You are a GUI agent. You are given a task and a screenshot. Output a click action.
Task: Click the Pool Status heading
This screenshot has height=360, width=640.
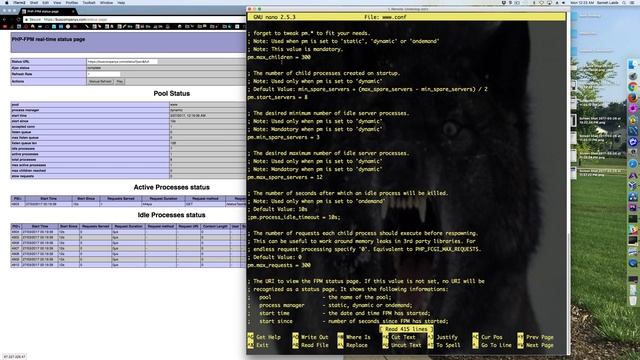pyautogui.click(x=171, y=93)
